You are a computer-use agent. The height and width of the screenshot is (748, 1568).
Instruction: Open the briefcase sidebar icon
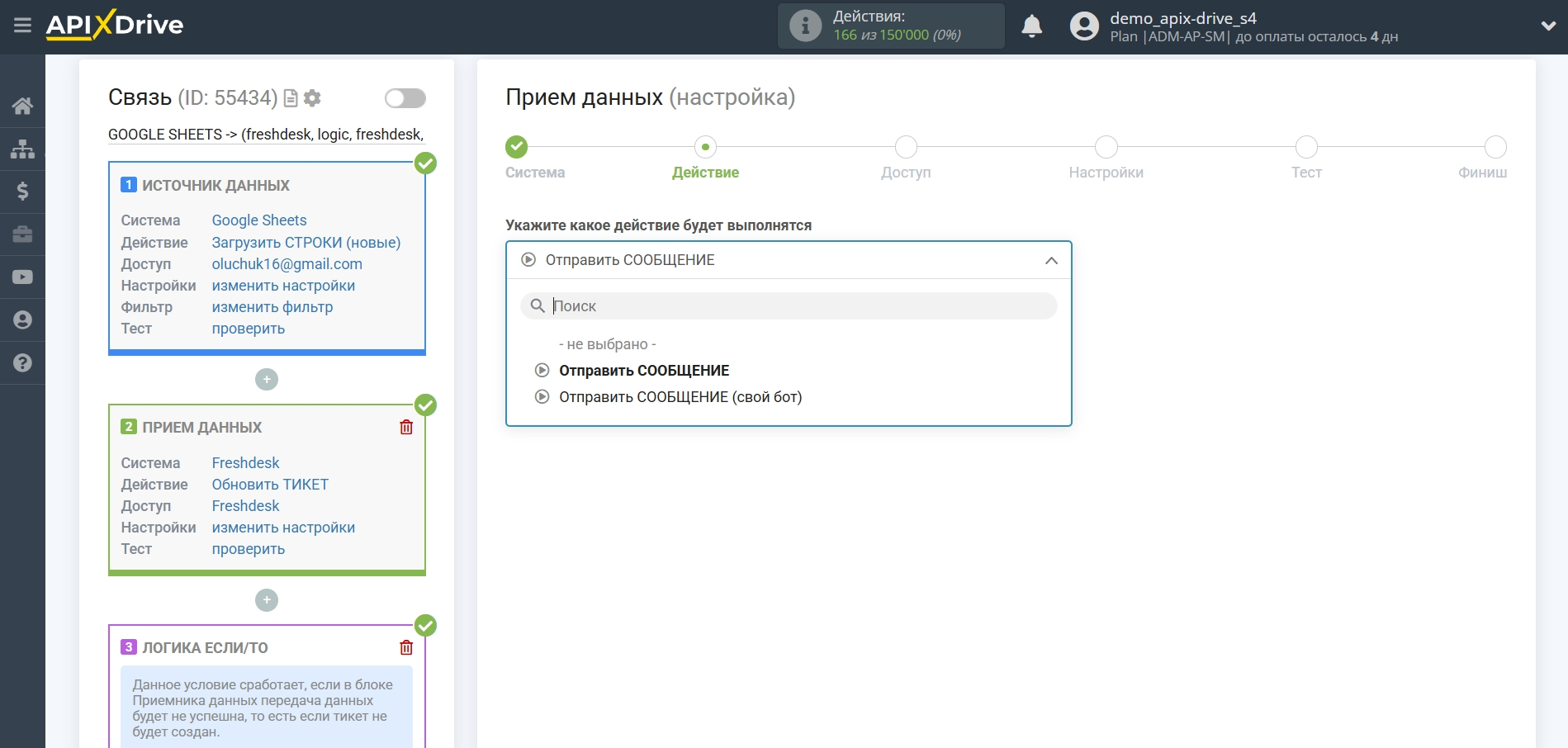(x=22, y=234)
